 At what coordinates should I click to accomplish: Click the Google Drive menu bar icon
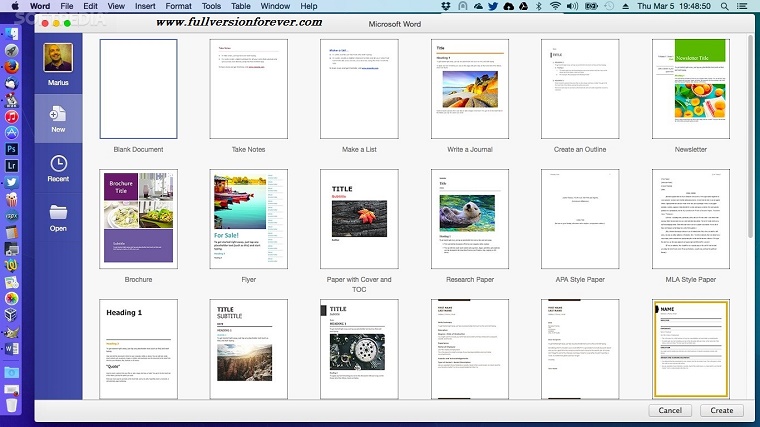[523, 6]
